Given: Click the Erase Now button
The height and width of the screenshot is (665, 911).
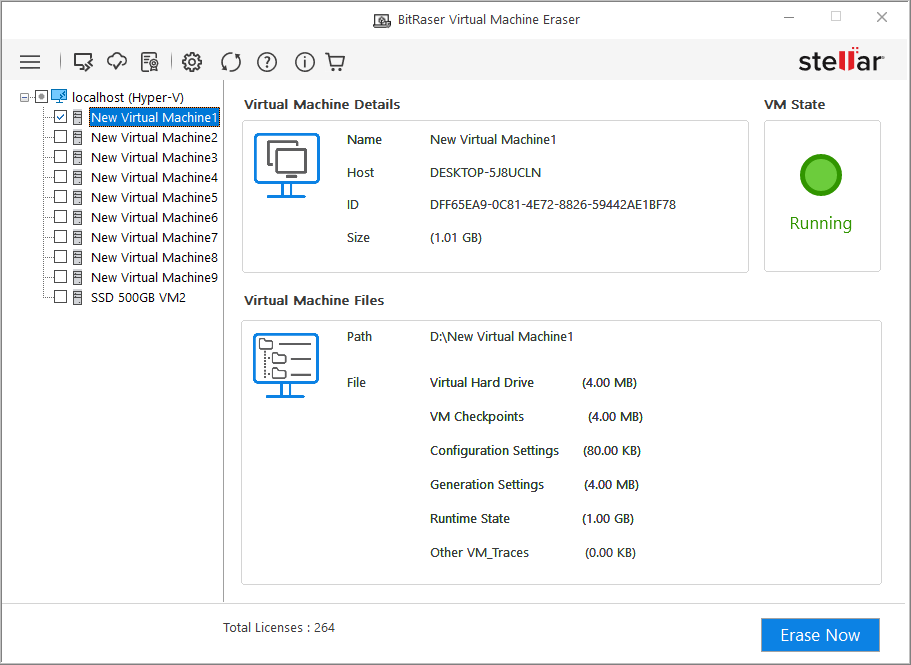Looking at the screenshot, I should tap(820, 635).
